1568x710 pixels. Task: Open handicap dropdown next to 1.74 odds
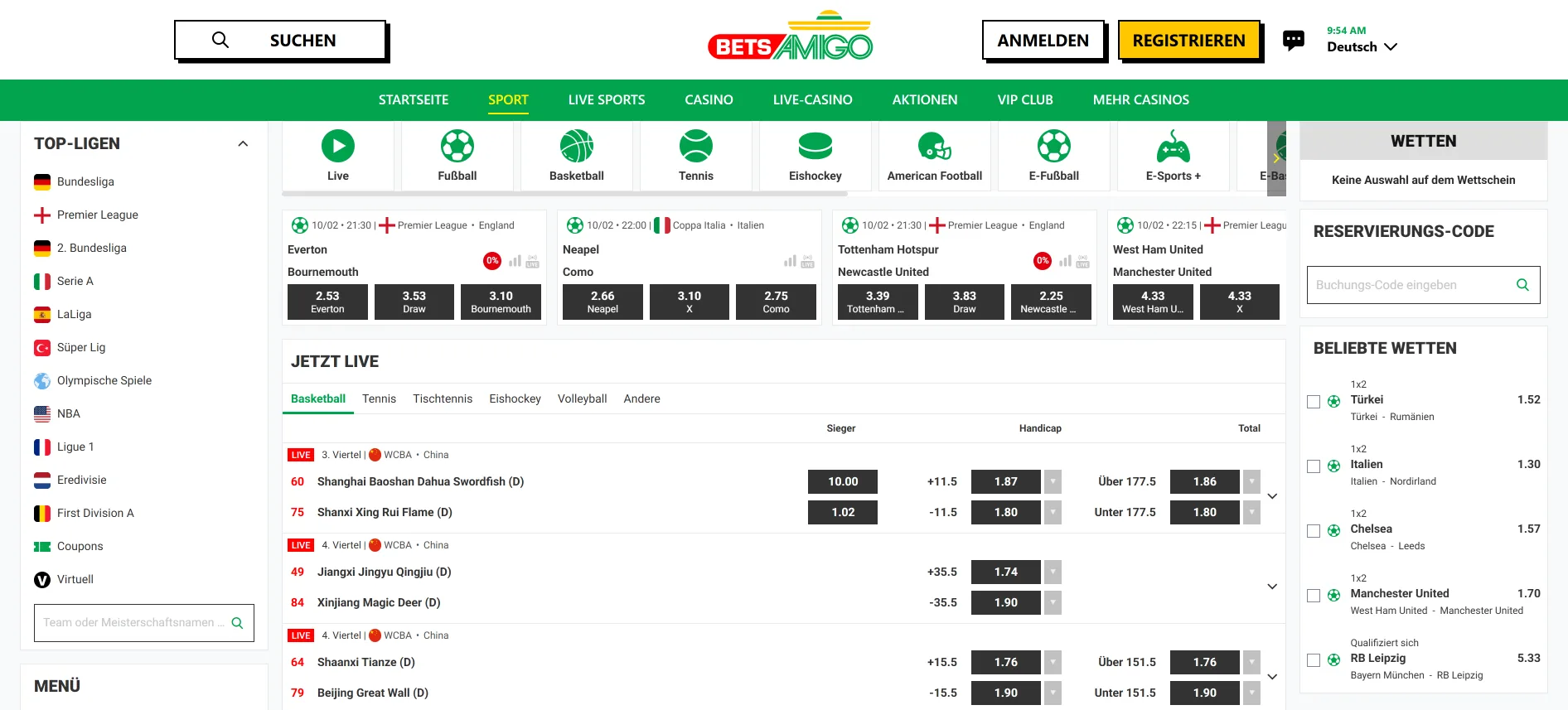(1053, 572)
